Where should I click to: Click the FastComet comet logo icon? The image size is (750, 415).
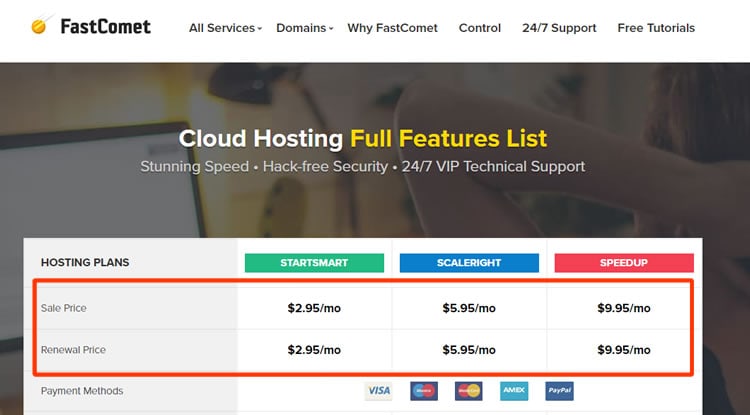tap(41, 24)
